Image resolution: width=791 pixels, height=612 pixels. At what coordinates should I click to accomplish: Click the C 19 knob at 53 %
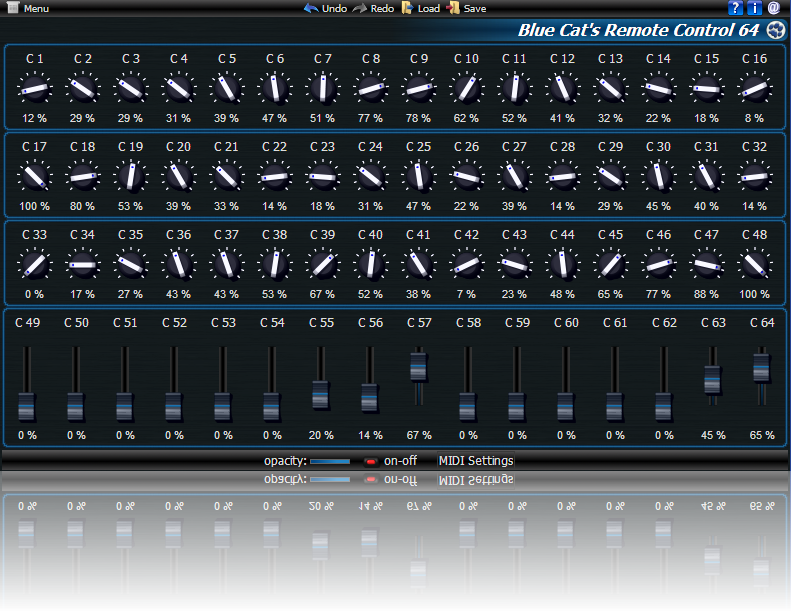131,177
